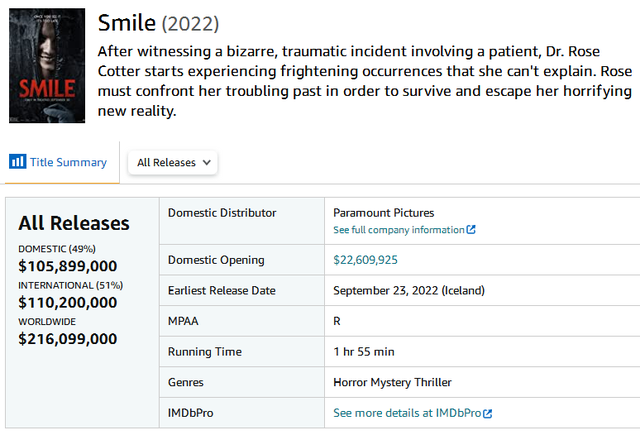Open the $22,609,925 domestic opening link

(365, 260)
